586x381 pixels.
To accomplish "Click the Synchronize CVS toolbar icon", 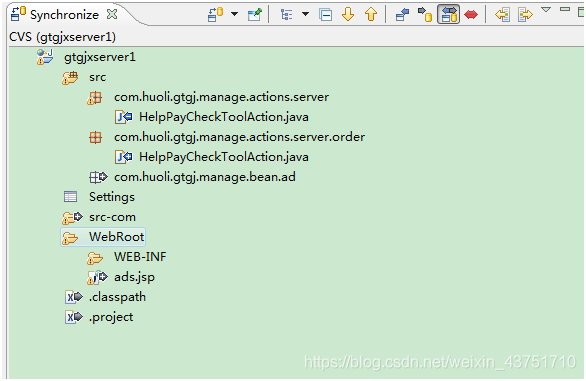I will point(216,15).
